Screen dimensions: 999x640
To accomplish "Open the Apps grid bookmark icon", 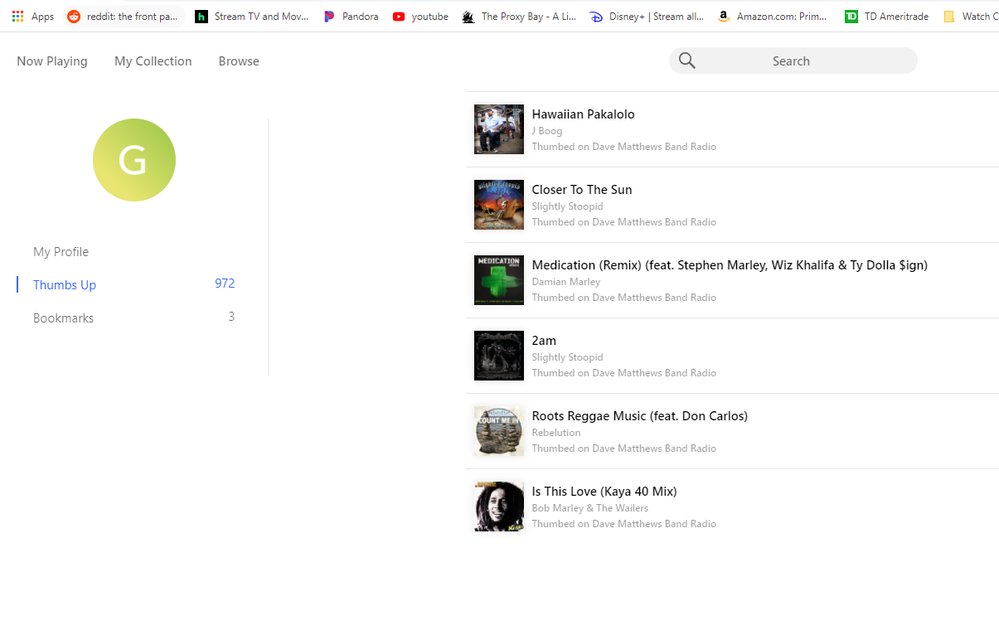I will tap(18, 16).
